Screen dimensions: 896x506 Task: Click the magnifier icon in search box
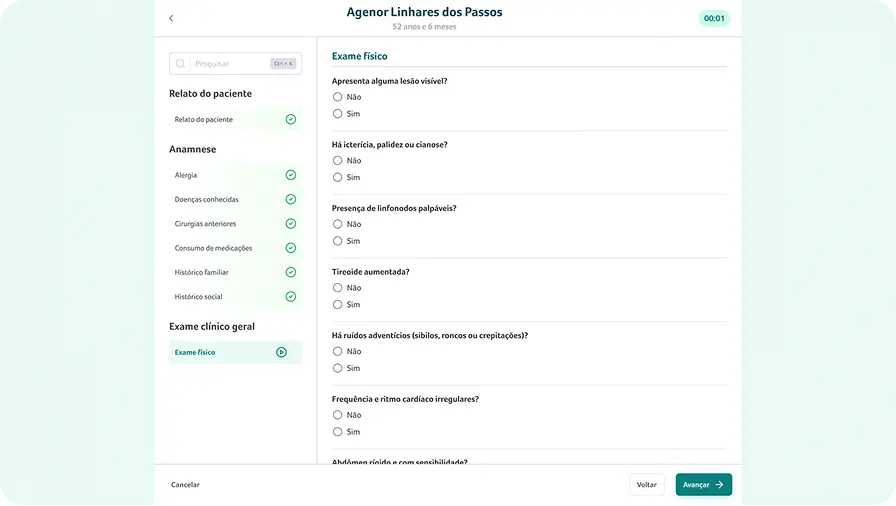coord(181,64)
